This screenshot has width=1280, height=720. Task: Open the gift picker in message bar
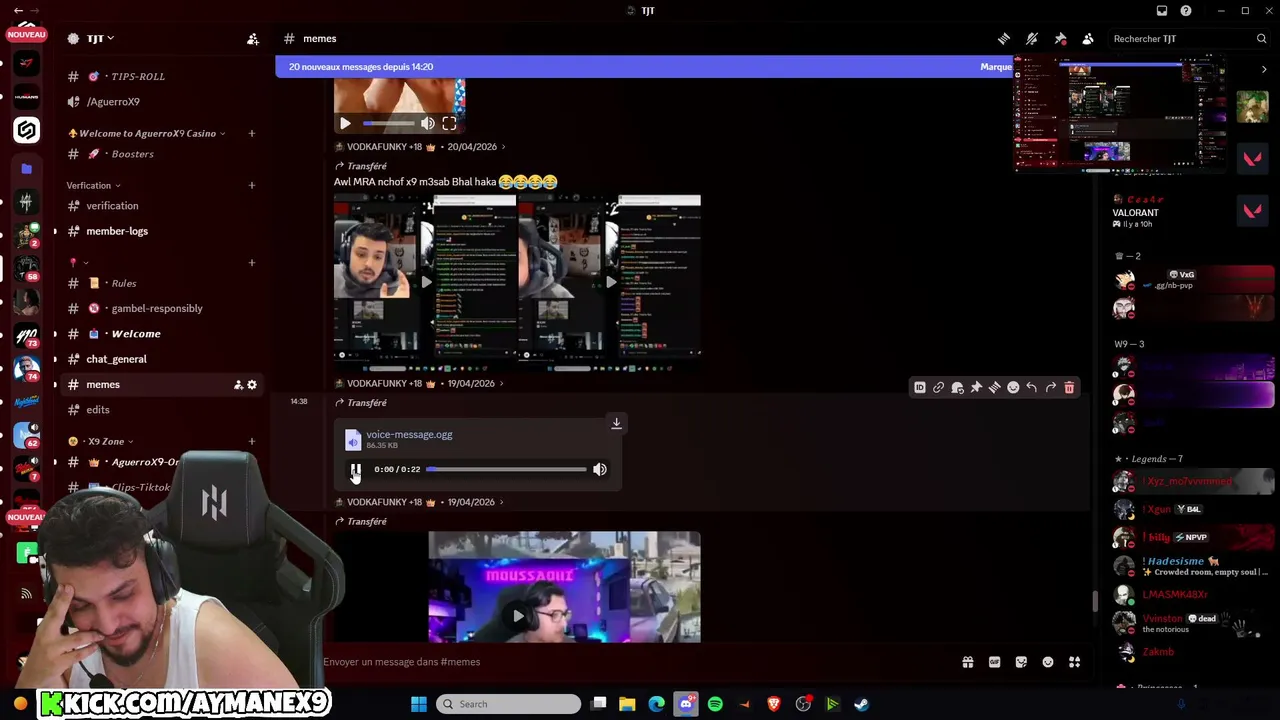tap(968, 662)
